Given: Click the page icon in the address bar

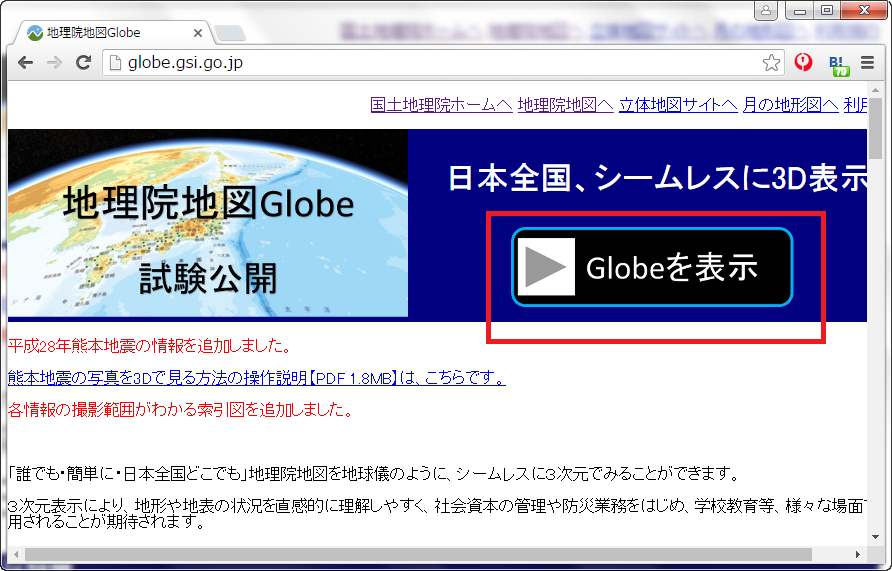Looking at the screenshot, I should [x=115, y=63].
